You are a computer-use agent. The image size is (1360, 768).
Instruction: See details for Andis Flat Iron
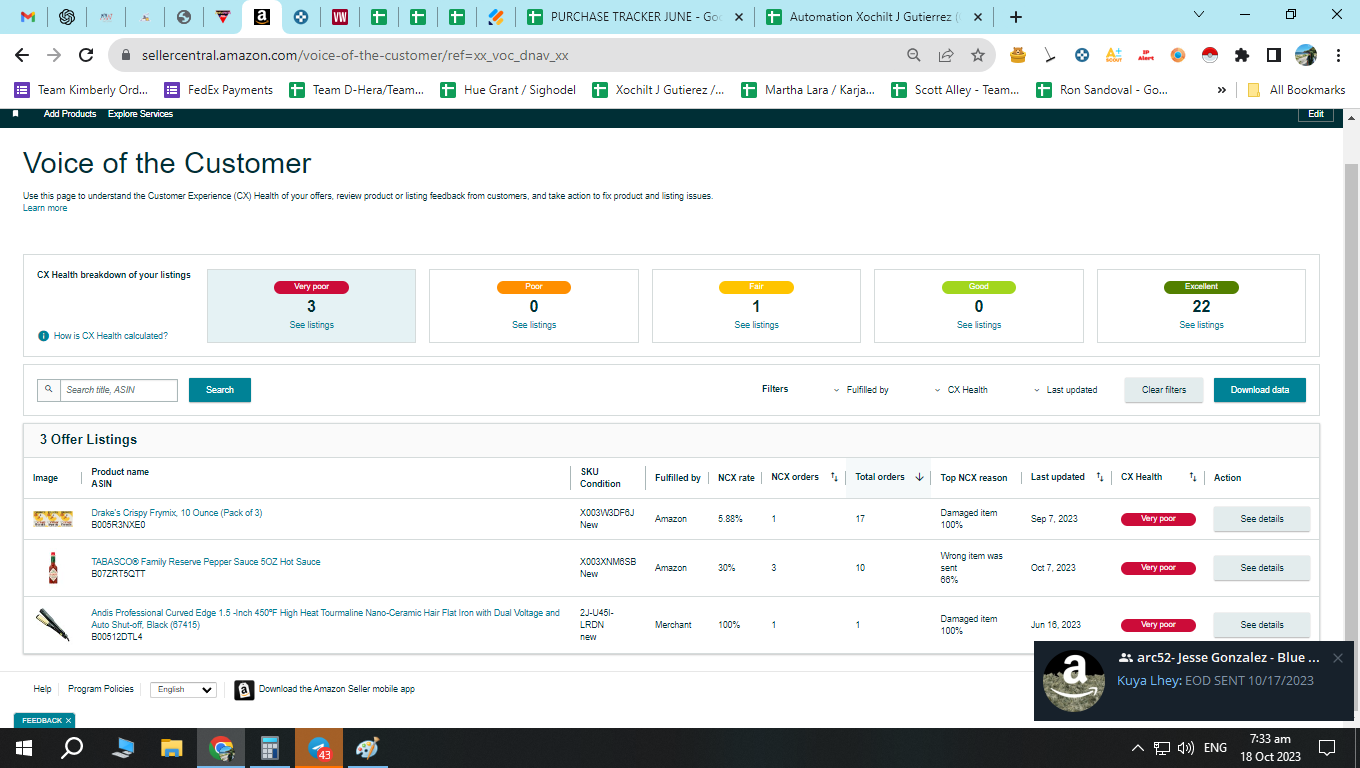tap(1261, 625)
